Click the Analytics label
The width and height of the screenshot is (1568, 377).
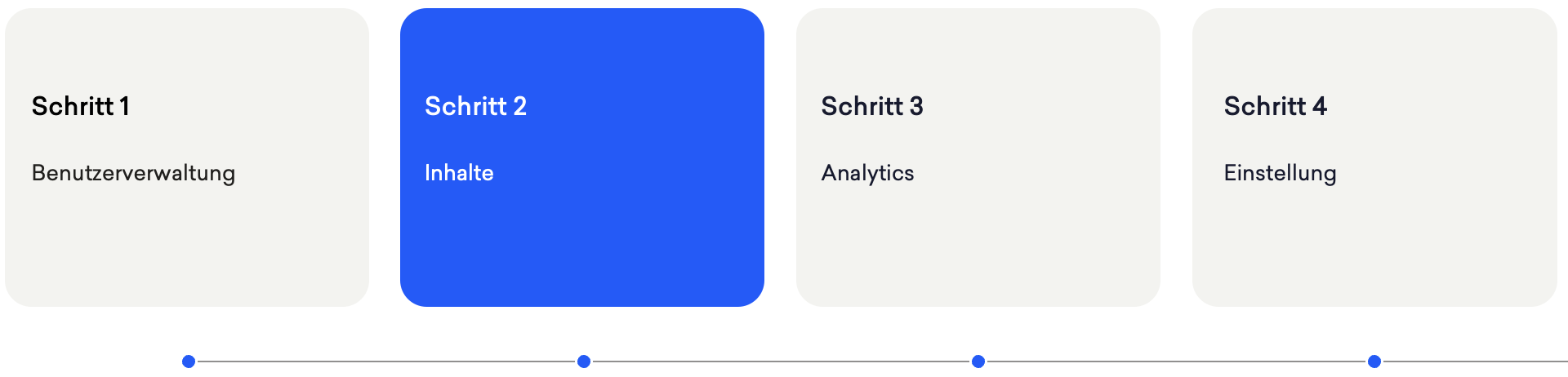[x=867, y=173]
